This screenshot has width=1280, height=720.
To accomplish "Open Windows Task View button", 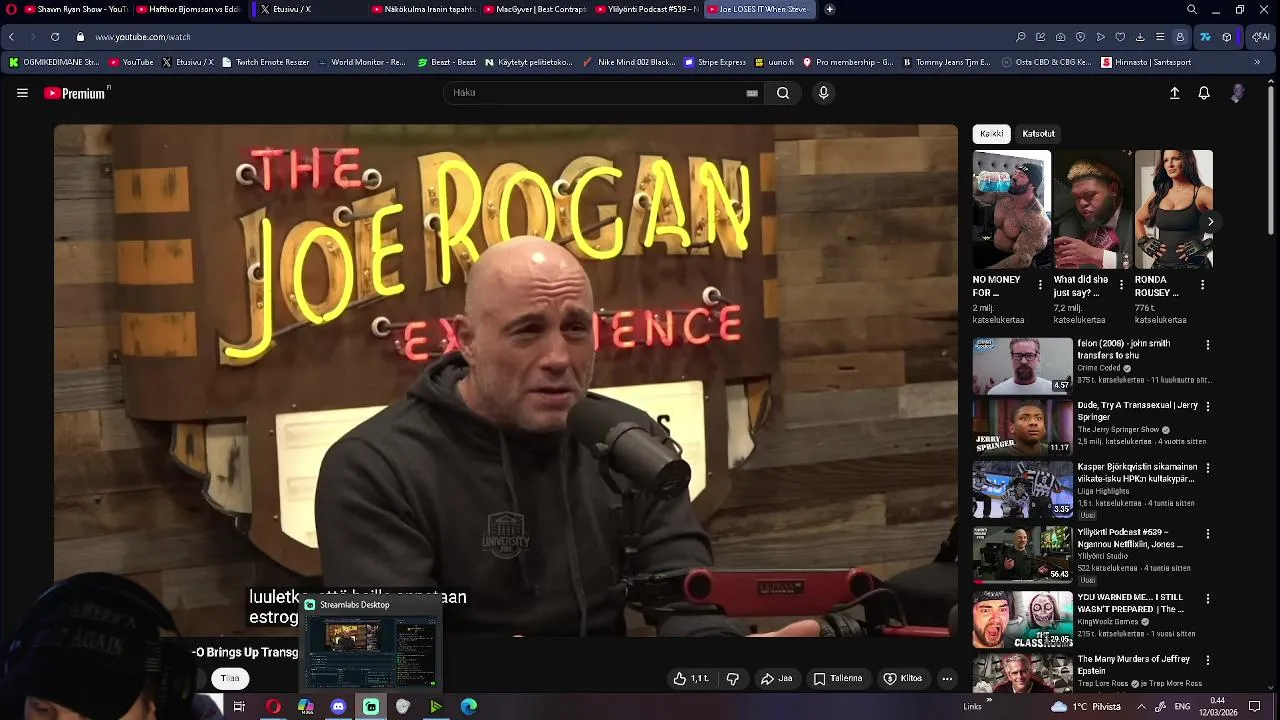I will pos(239,707).
